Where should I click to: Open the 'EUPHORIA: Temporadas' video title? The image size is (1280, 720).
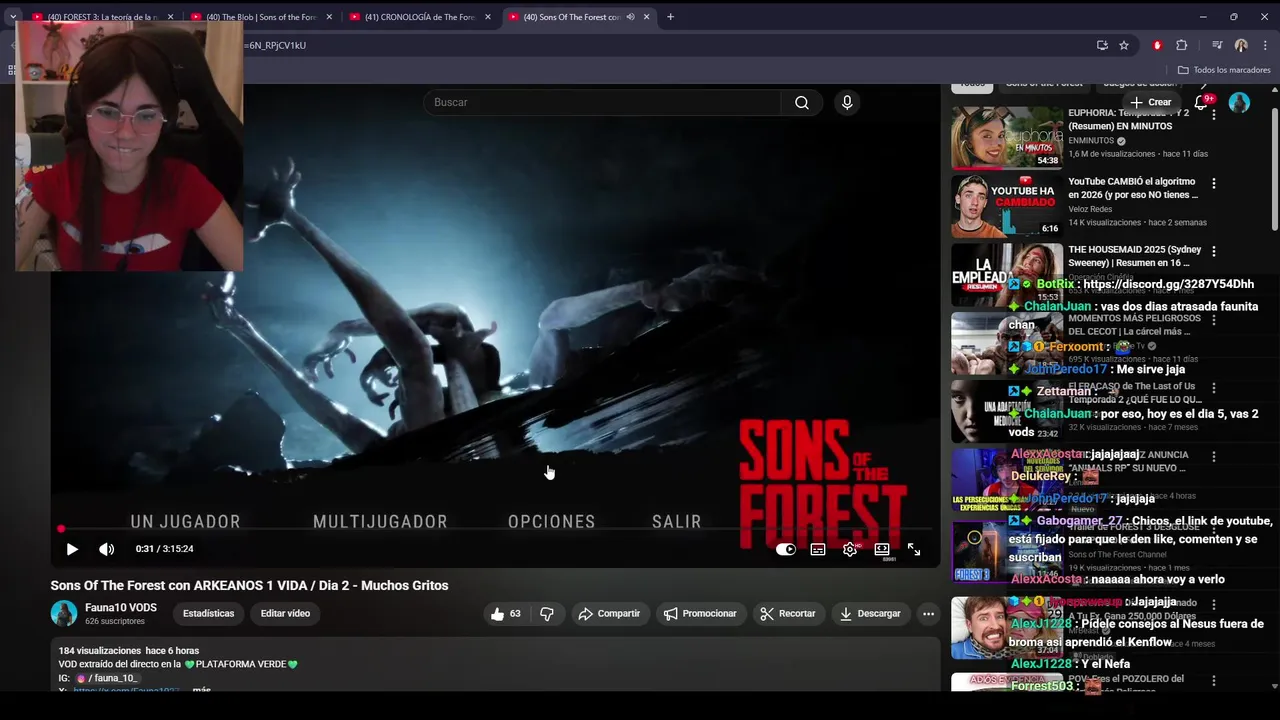1131,119
